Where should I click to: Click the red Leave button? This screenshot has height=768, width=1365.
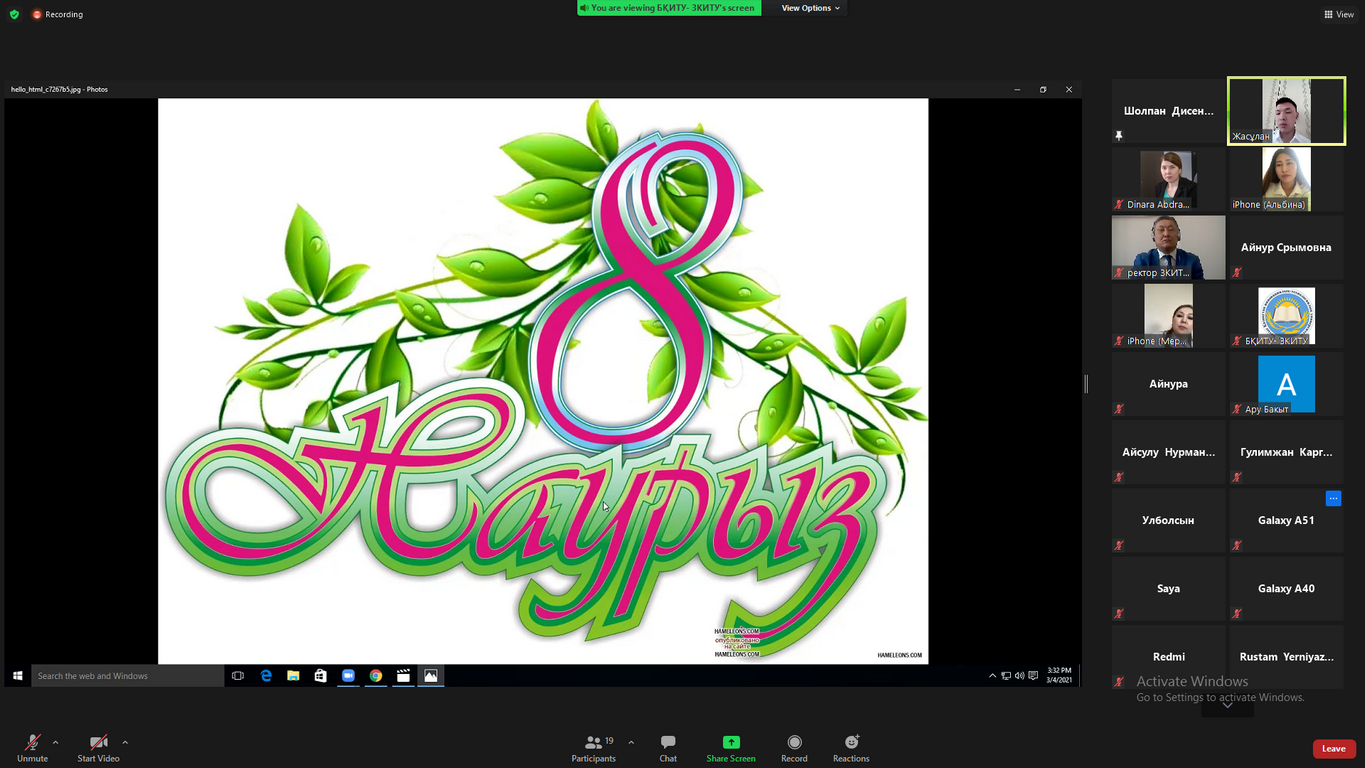coord(1333,749)
